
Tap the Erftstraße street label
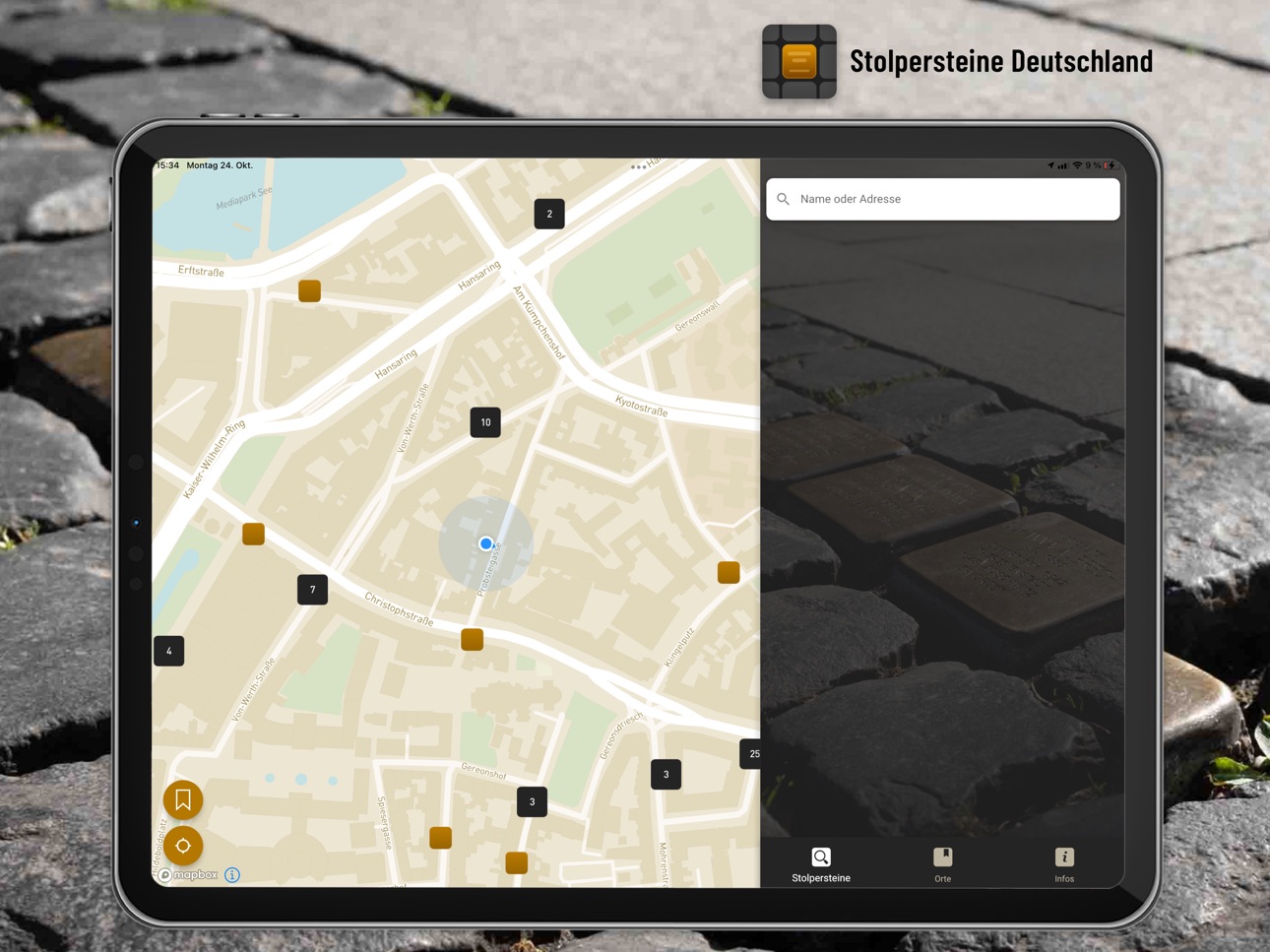tap(202, 271)
